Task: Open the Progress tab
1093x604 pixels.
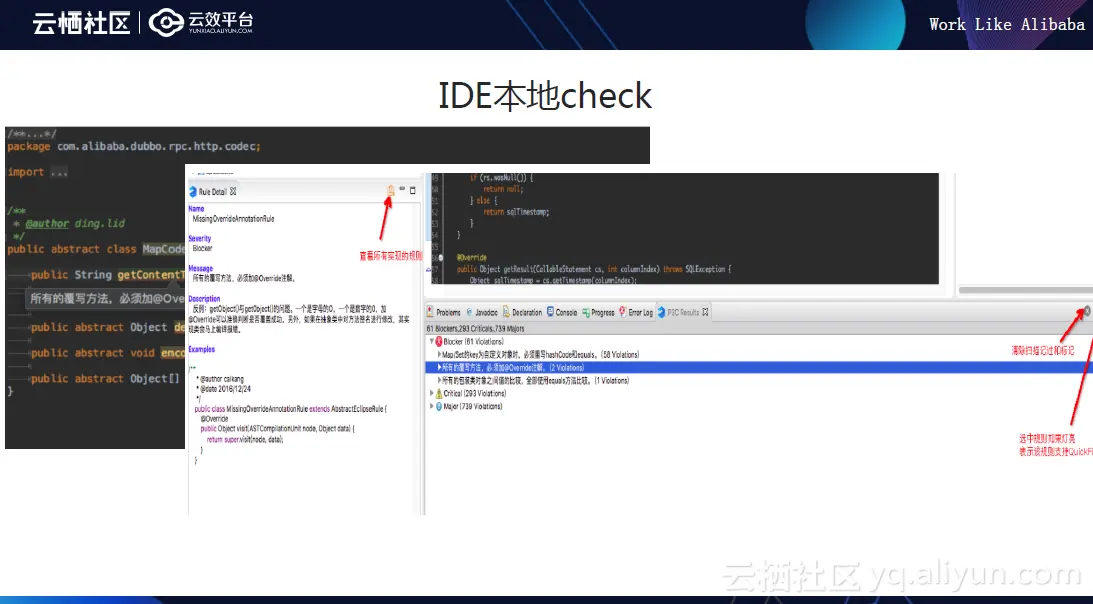Action: (598, 312)
